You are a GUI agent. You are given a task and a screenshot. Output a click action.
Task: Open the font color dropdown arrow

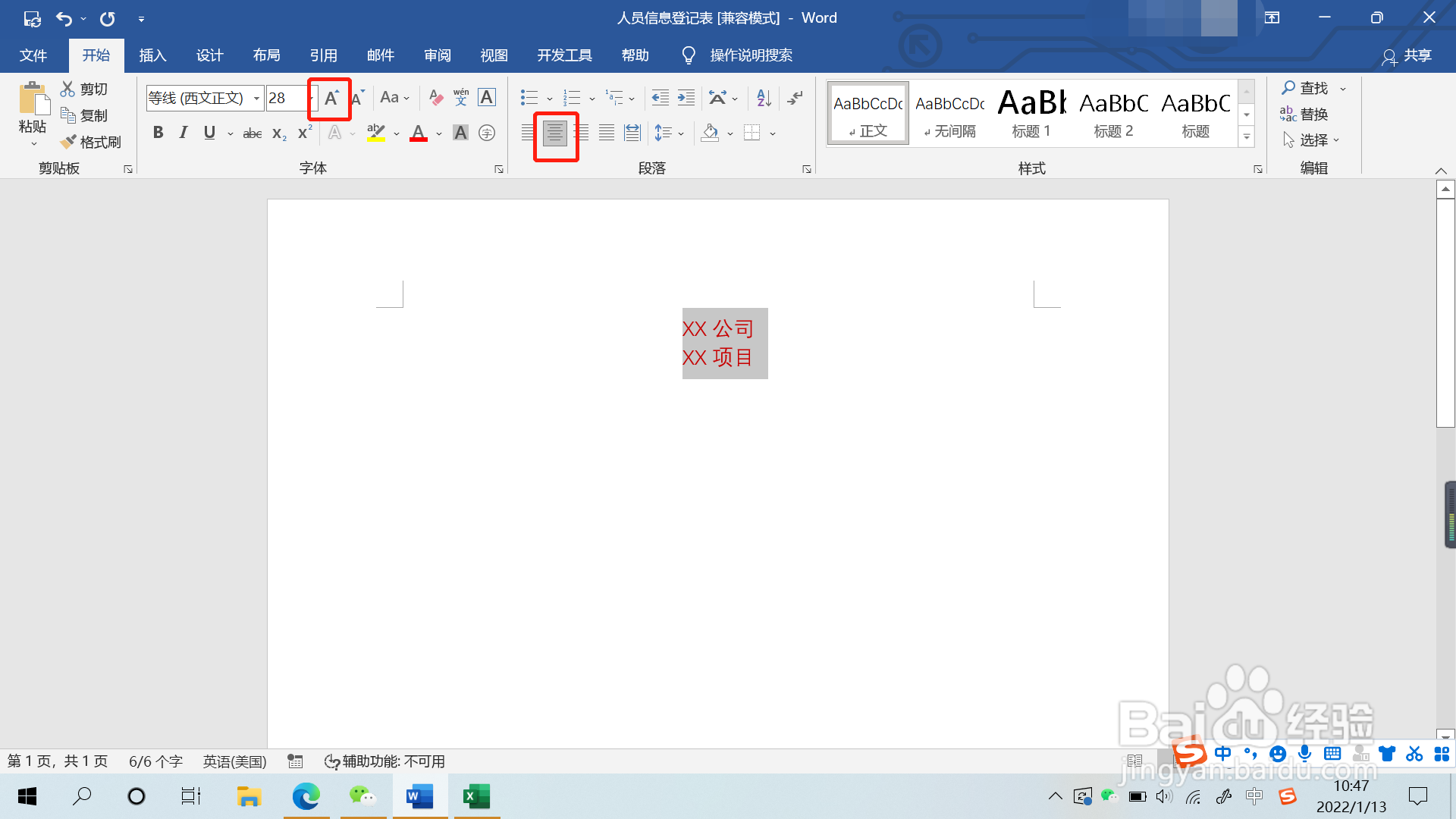pos(438,133)
